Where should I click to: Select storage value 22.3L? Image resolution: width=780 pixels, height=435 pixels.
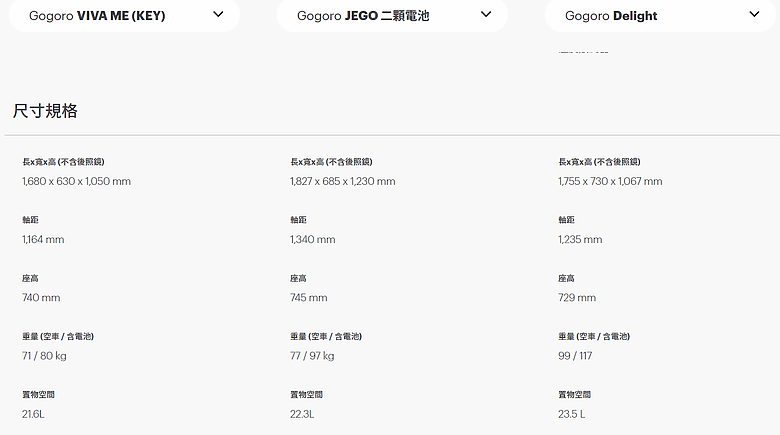click(302, 414)
